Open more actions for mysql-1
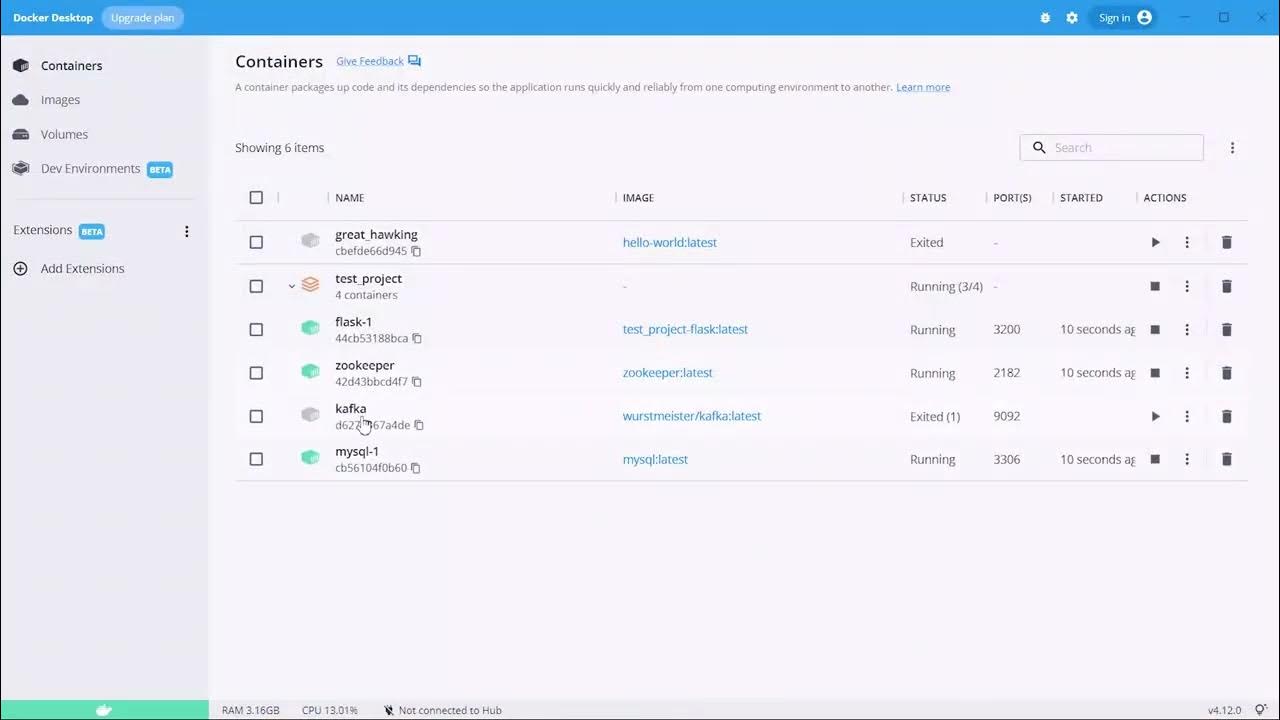The height and width of the screenshot is (720, 1280). click(x=1187, y=459)
